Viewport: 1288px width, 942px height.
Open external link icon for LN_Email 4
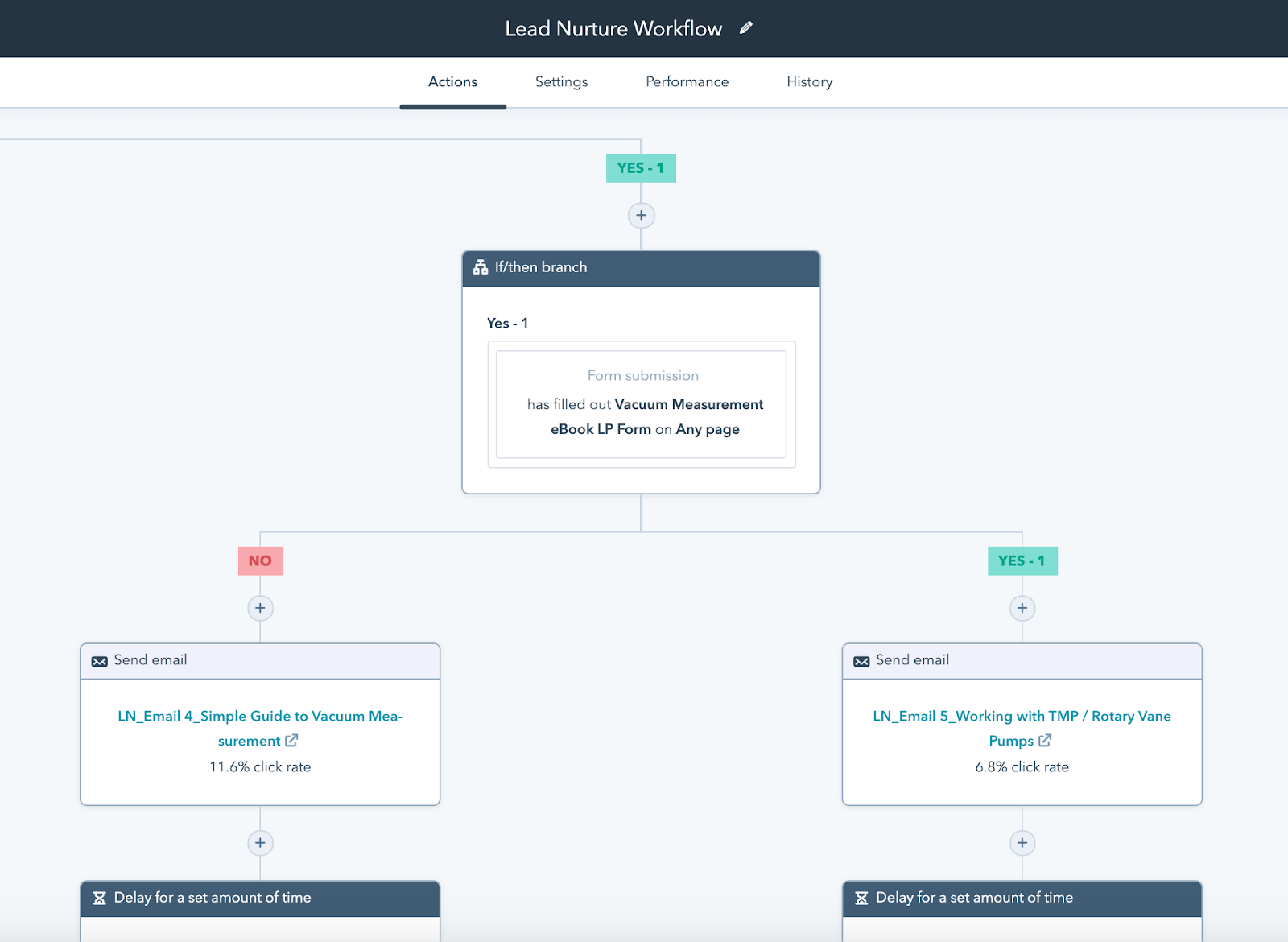291,740
